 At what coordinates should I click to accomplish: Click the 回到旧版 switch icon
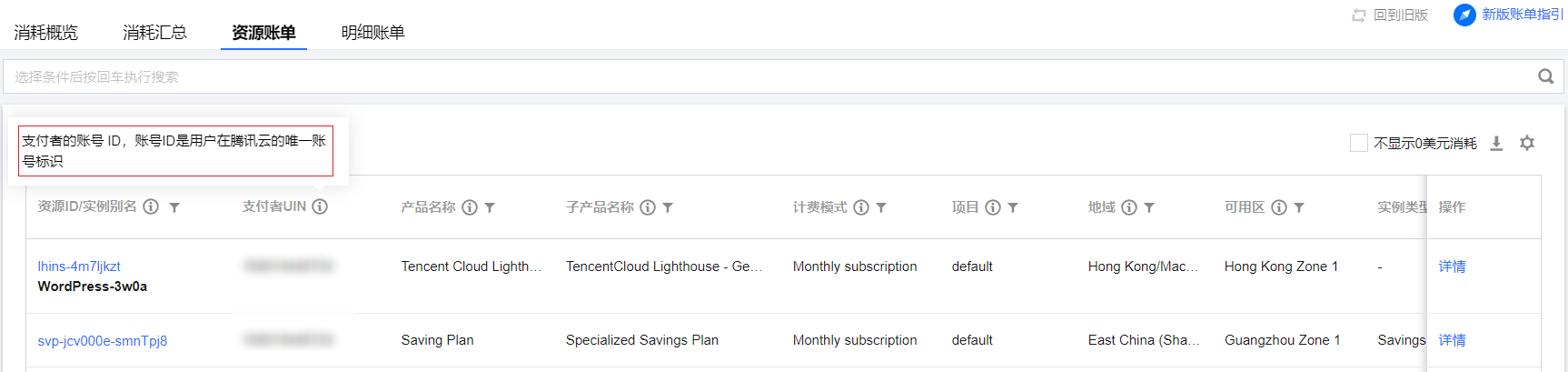coord(1359,15)
